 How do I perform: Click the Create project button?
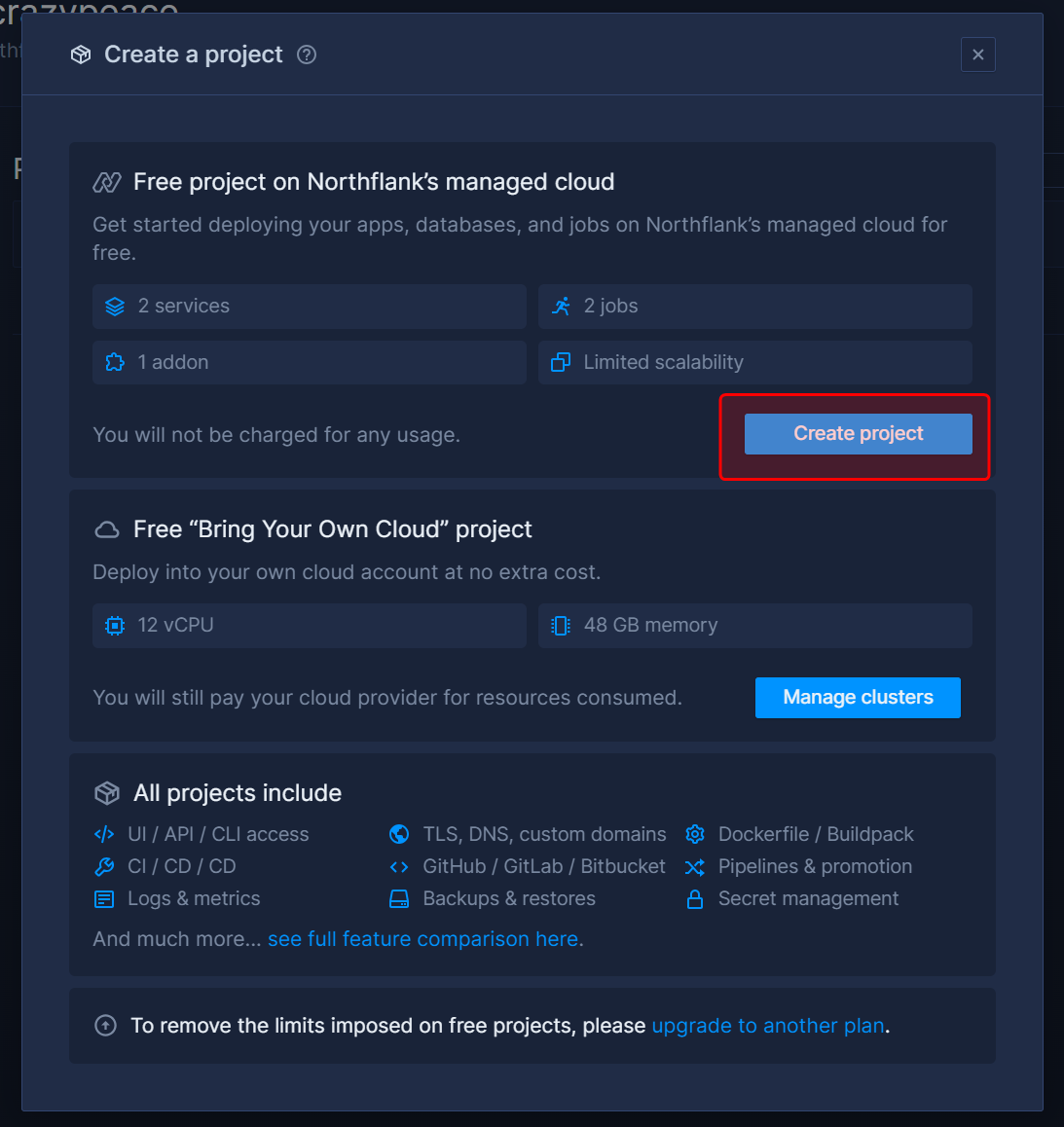point(858,434)
